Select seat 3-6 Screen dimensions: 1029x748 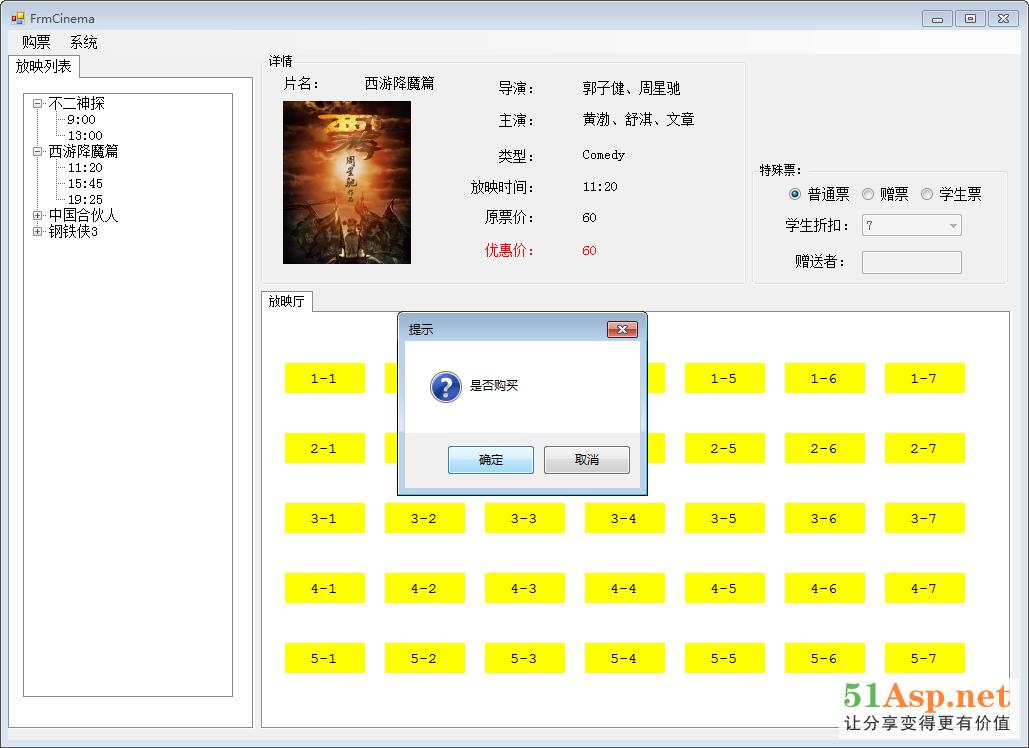tap(824, 518)
